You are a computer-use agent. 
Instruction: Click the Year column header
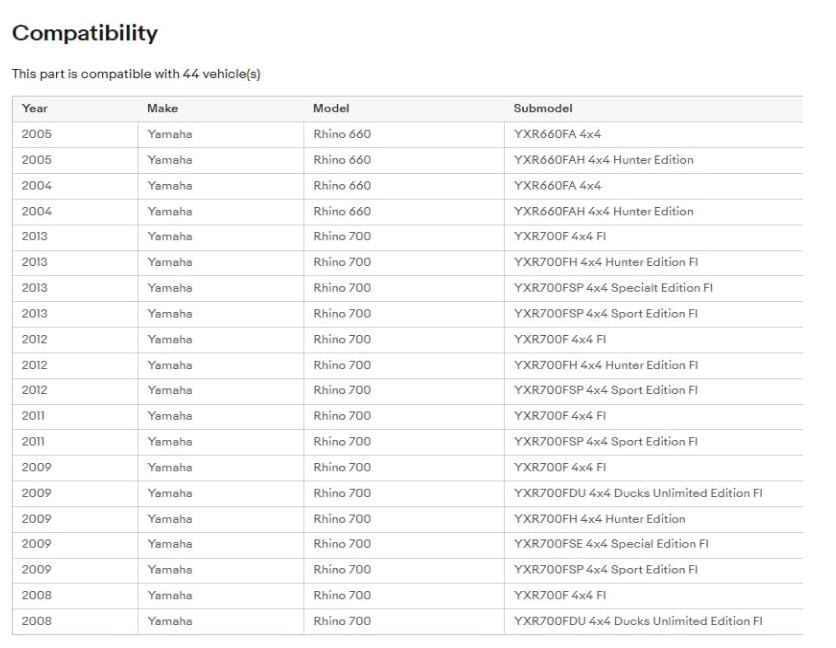coord(35,108)
